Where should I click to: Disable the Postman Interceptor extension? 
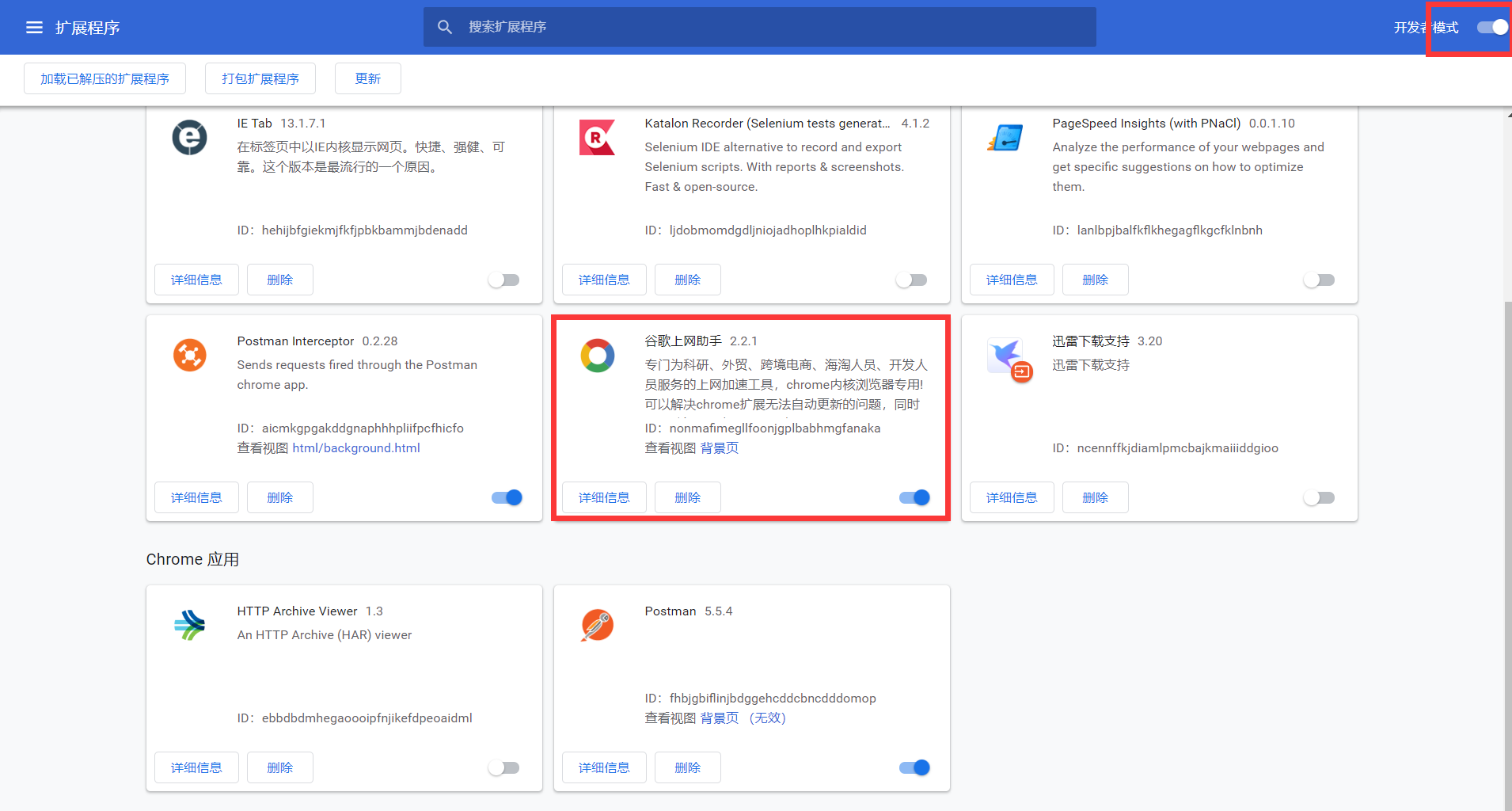click(507, 497)
